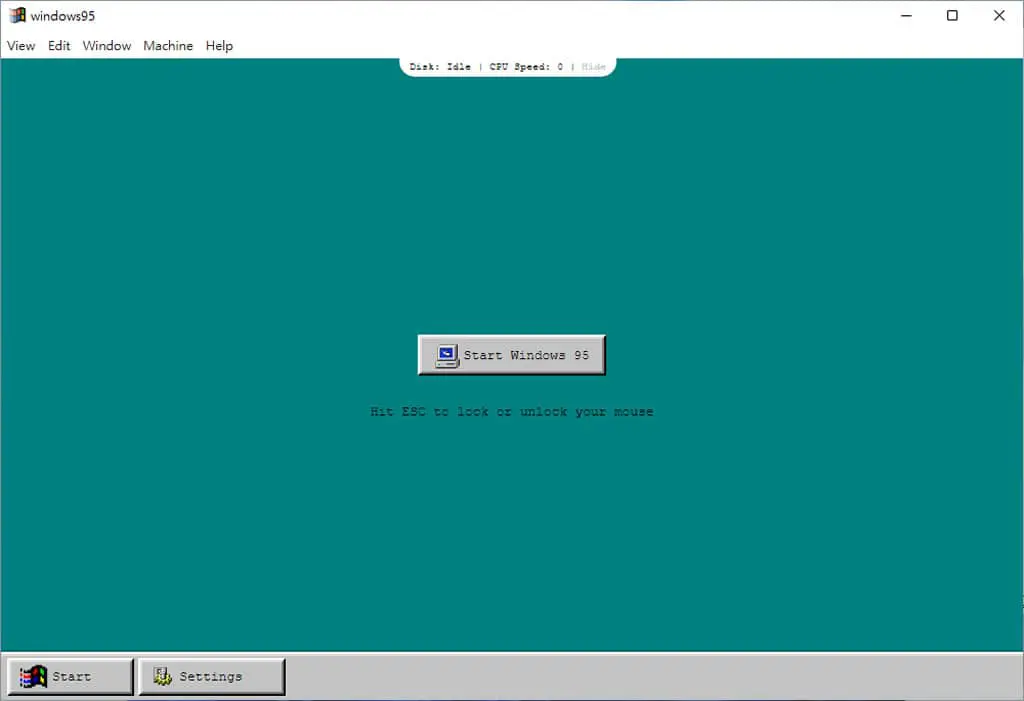Switch to the Settings tab label
The image size is (1024, 701).
(x=211, y=677)
